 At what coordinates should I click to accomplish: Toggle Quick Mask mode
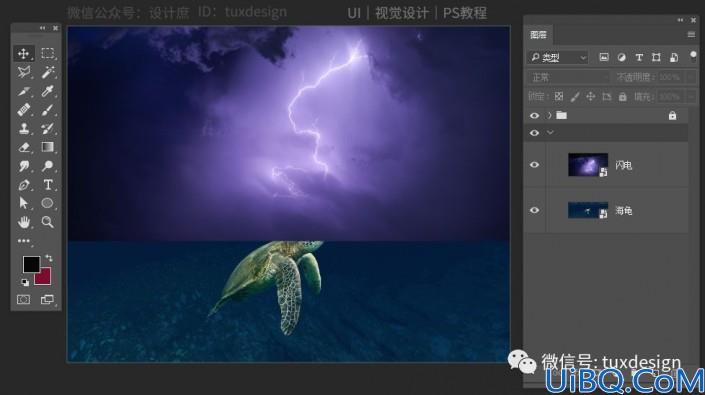point(23,300)
